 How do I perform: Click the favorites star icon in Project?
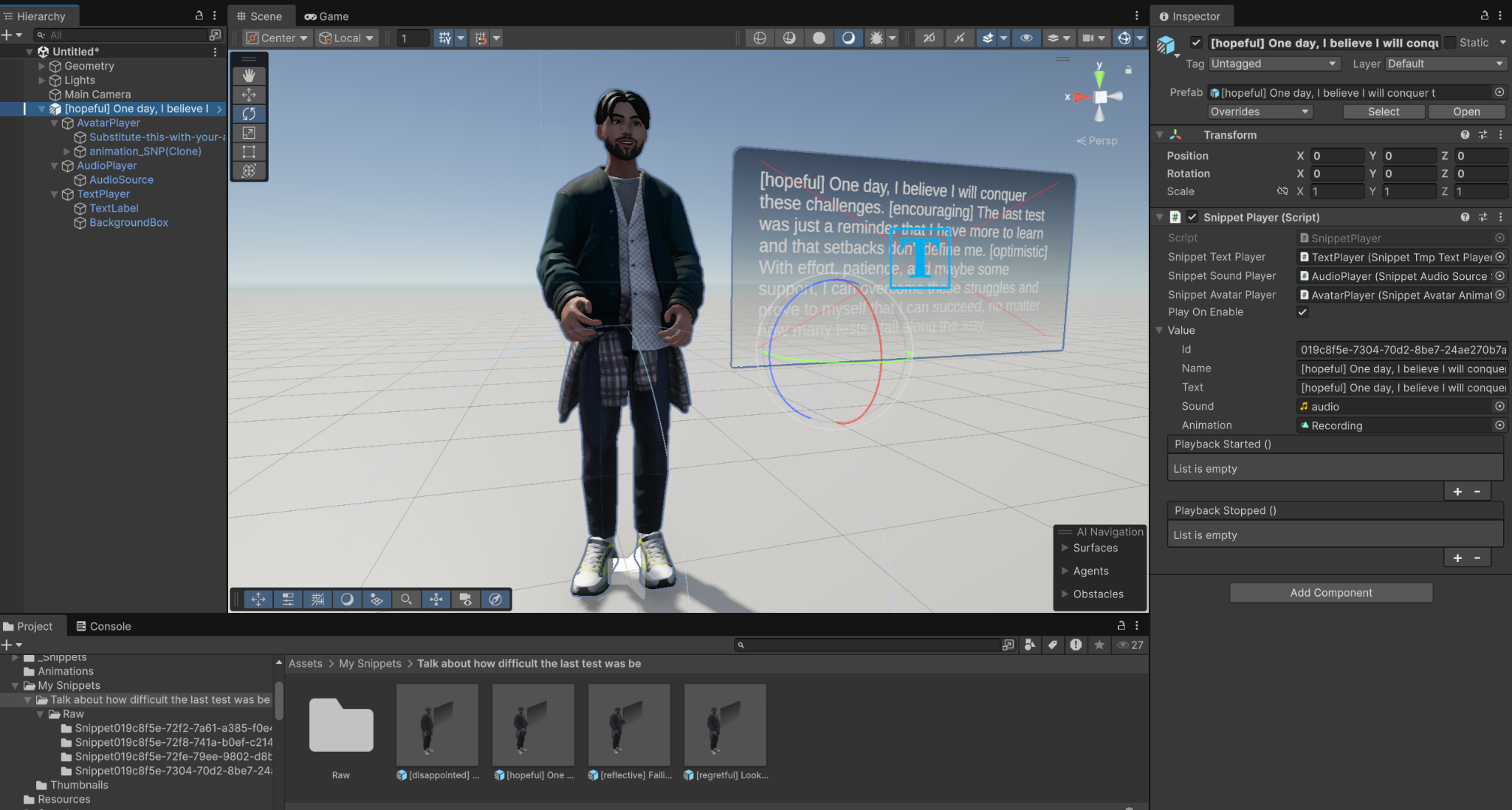click(1099, 645)
